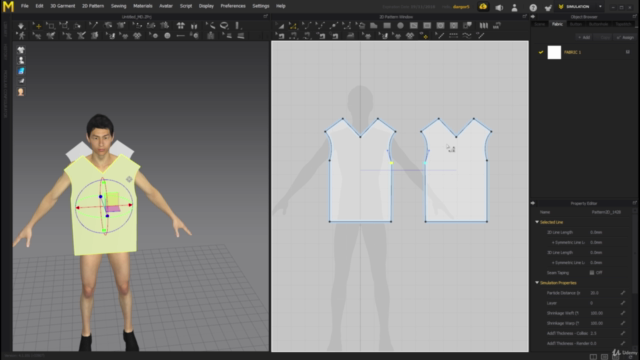640x360 pixels.
Task: Click the avatar display icon in 3D viewport sidebar
Action: pos(21,60)
